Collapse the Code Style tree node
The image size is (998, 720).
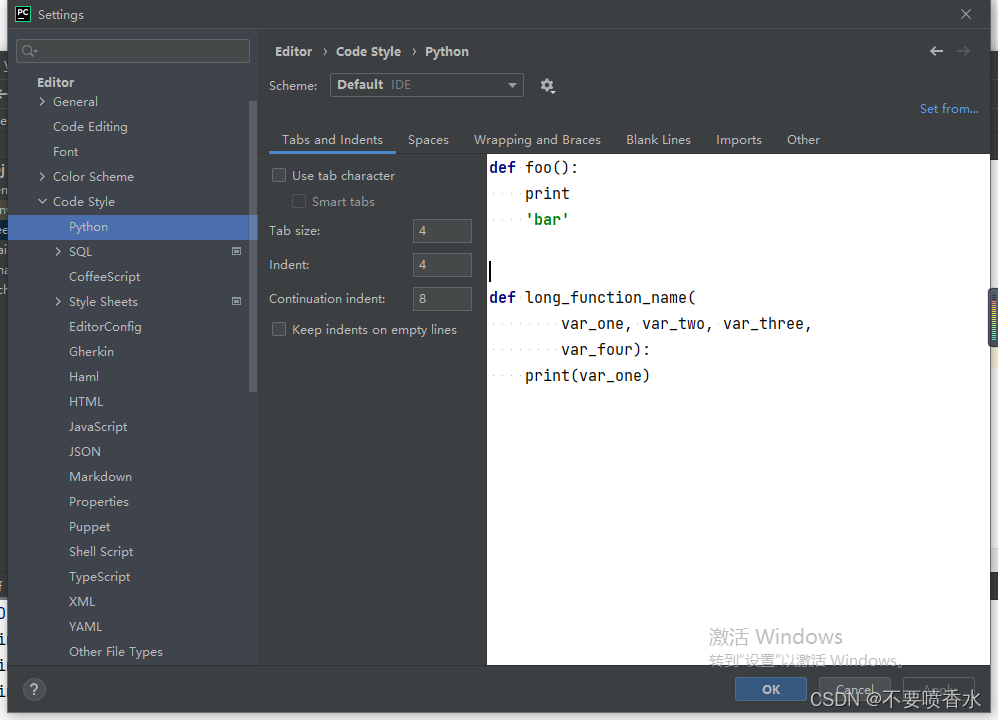point(42,201)
